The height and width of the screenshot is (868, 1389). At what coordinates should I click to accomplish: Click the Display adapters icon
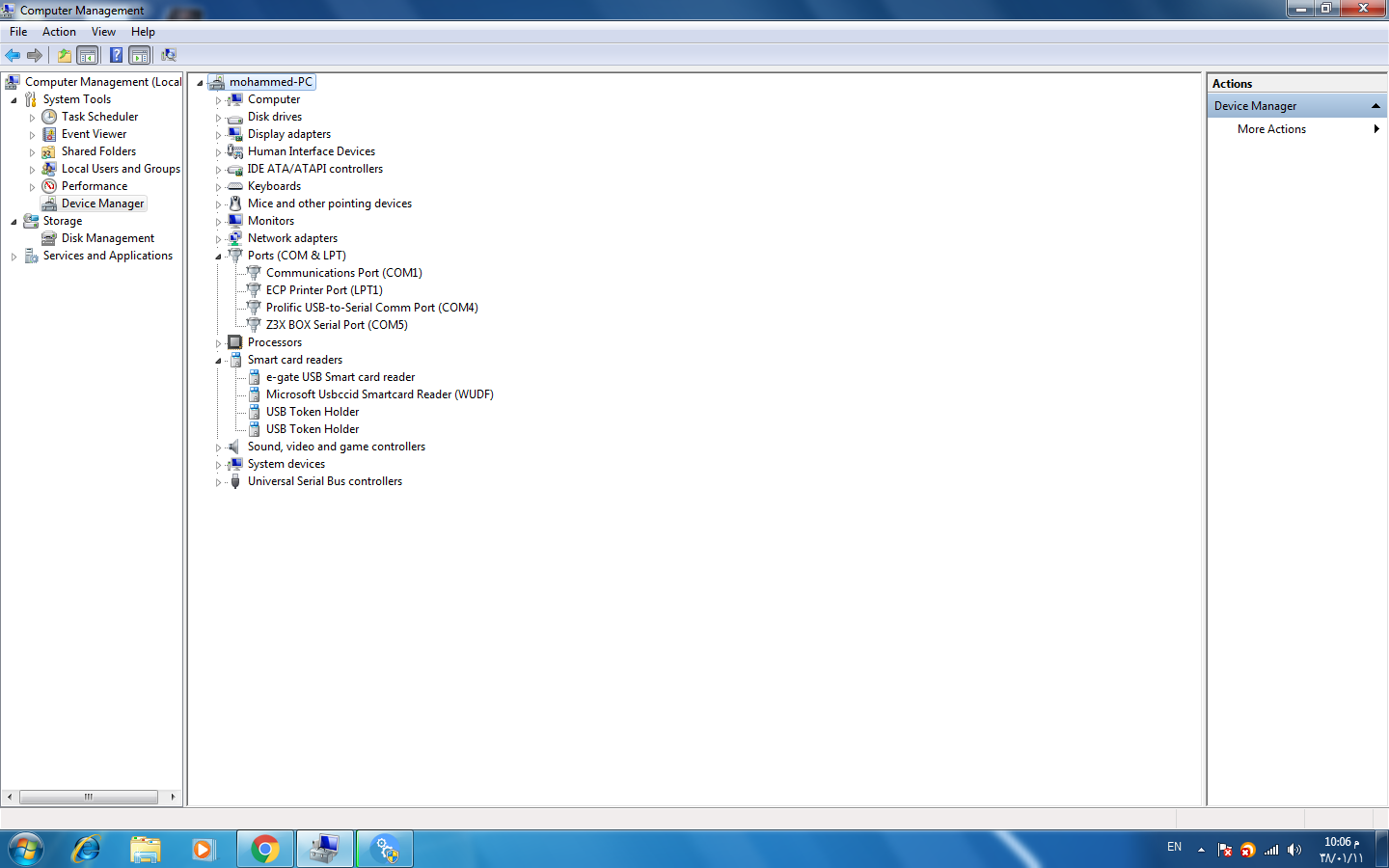click(x=235, y=134)
